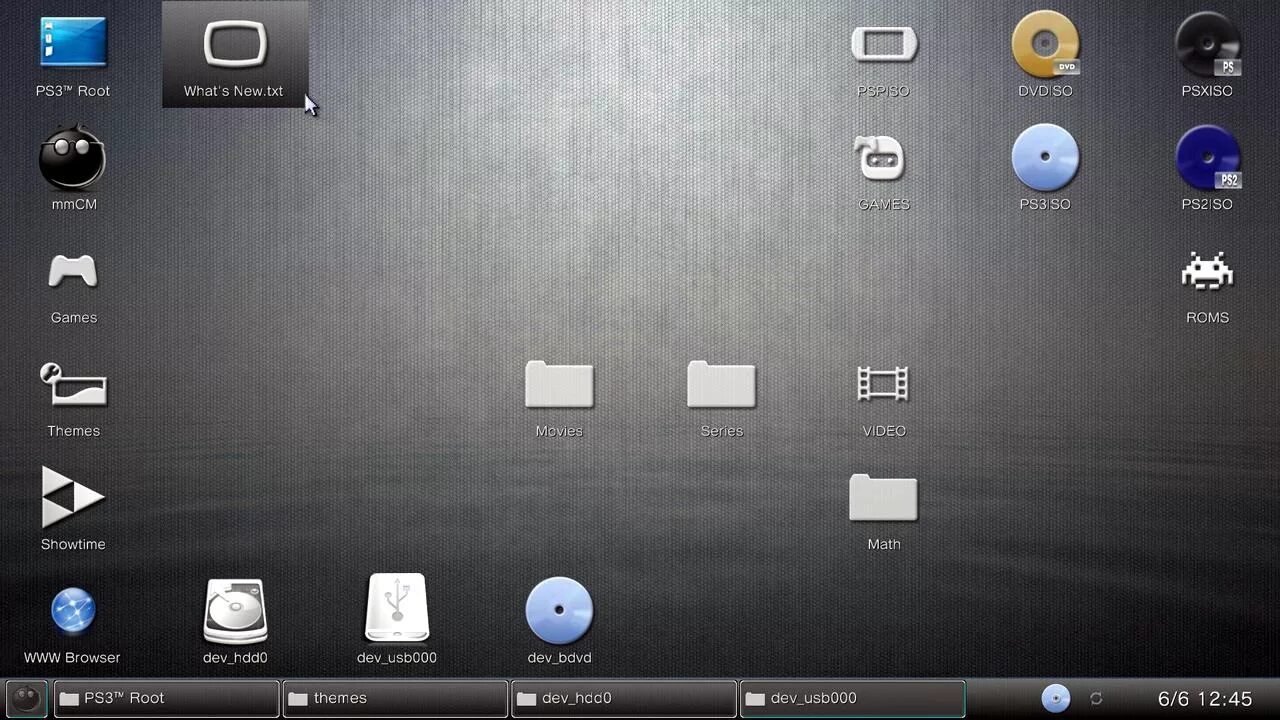The image size is (1280, 720).
Task: Open the VIDEO filmstrip icon
Action: (883, 384)
